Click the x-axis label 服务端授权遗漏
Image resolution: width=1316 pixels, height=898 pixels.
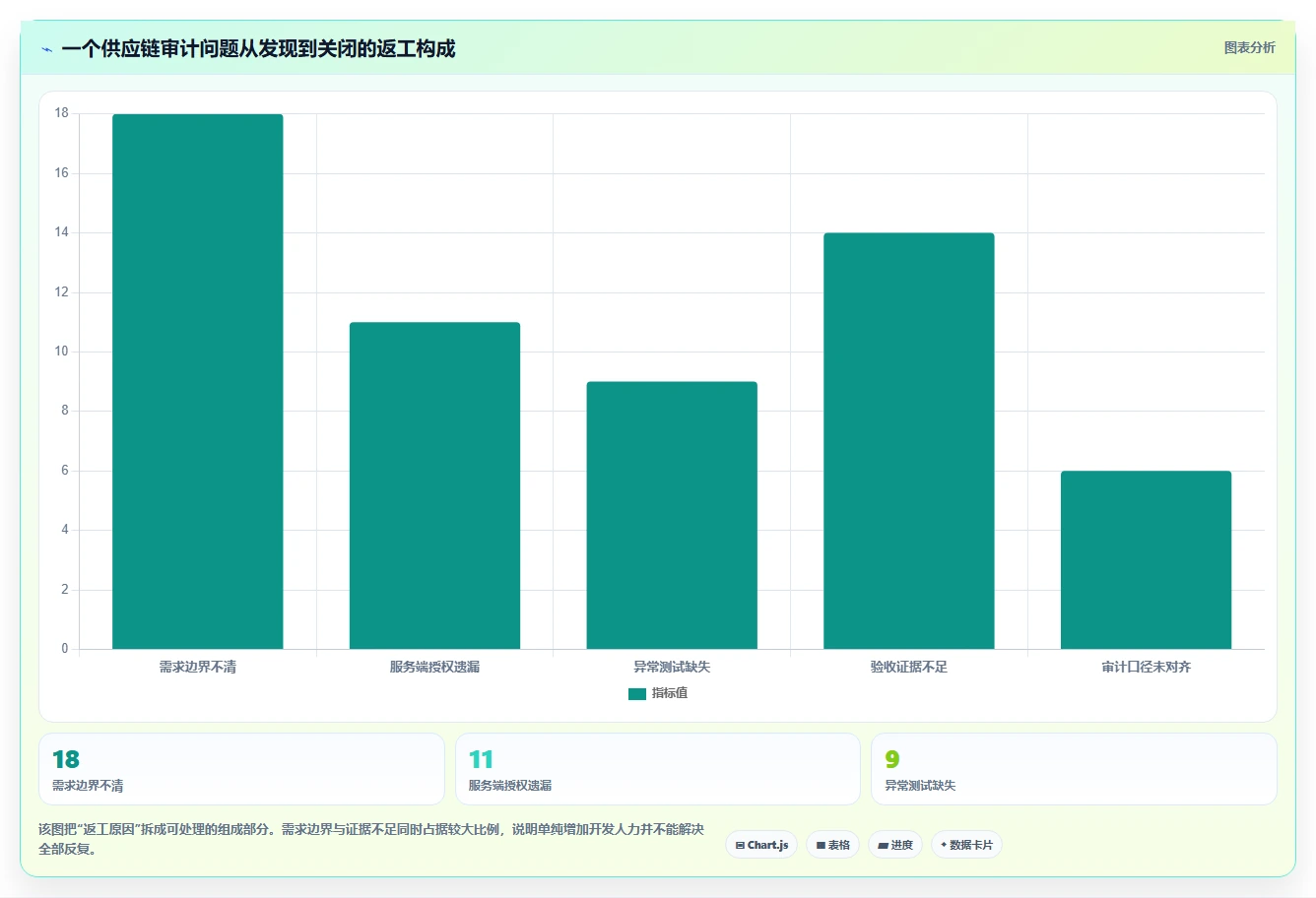(434, 667)
